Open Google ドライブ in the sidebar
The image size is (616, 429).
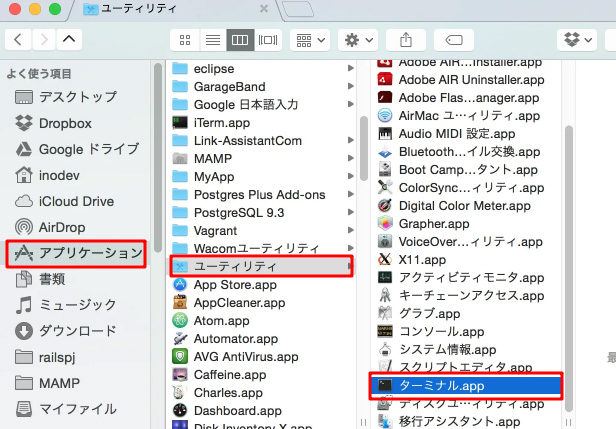click(77, 149)
